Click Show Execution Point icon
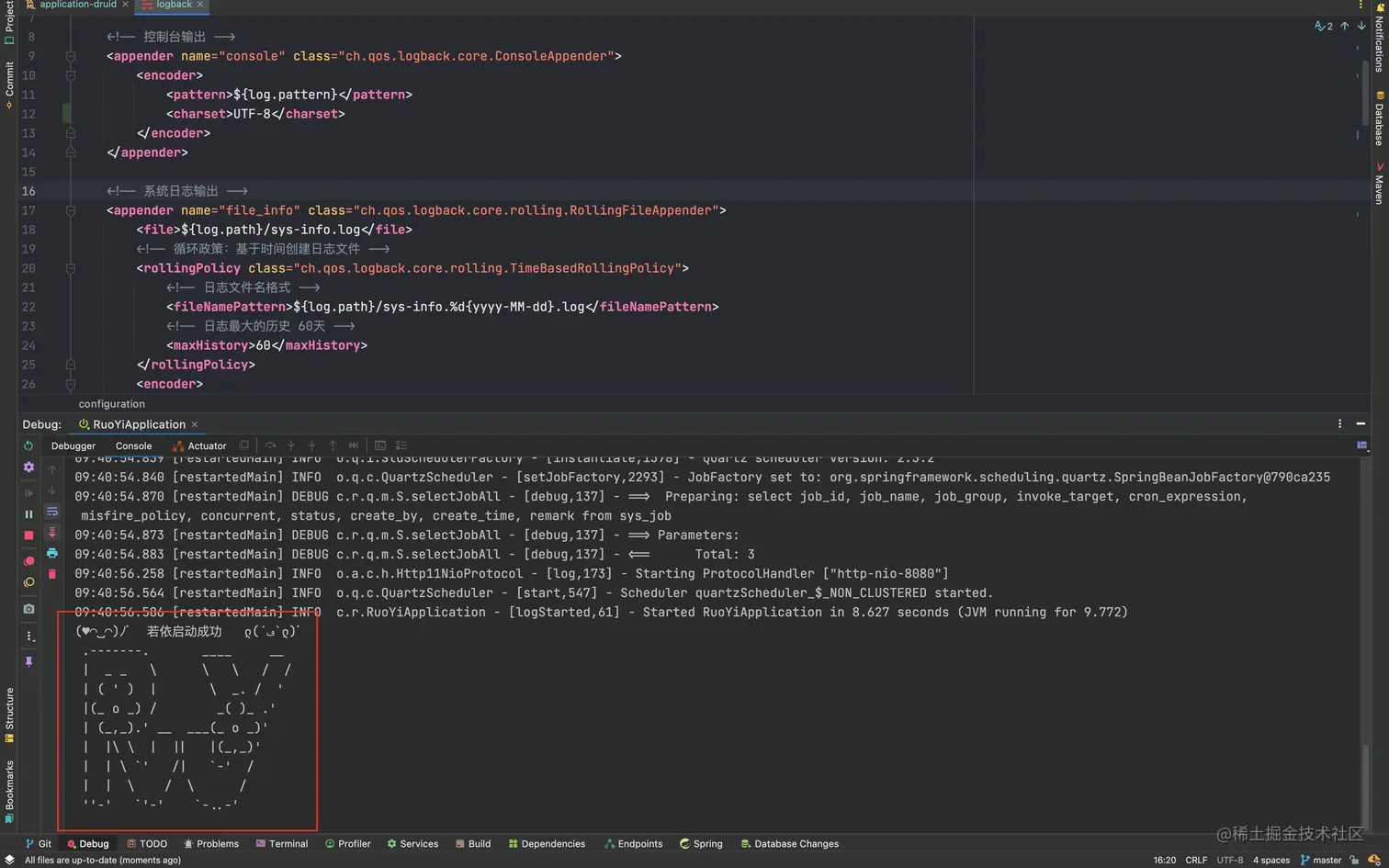Screen dimensions: 1389x868 pos(243,445)
